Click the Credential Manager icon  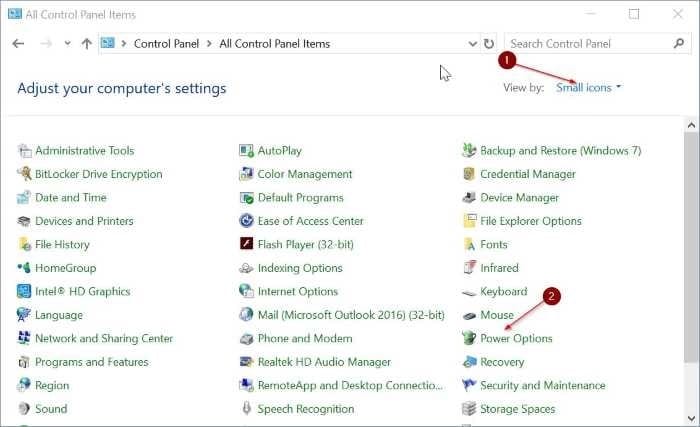[x=469, y=174]
